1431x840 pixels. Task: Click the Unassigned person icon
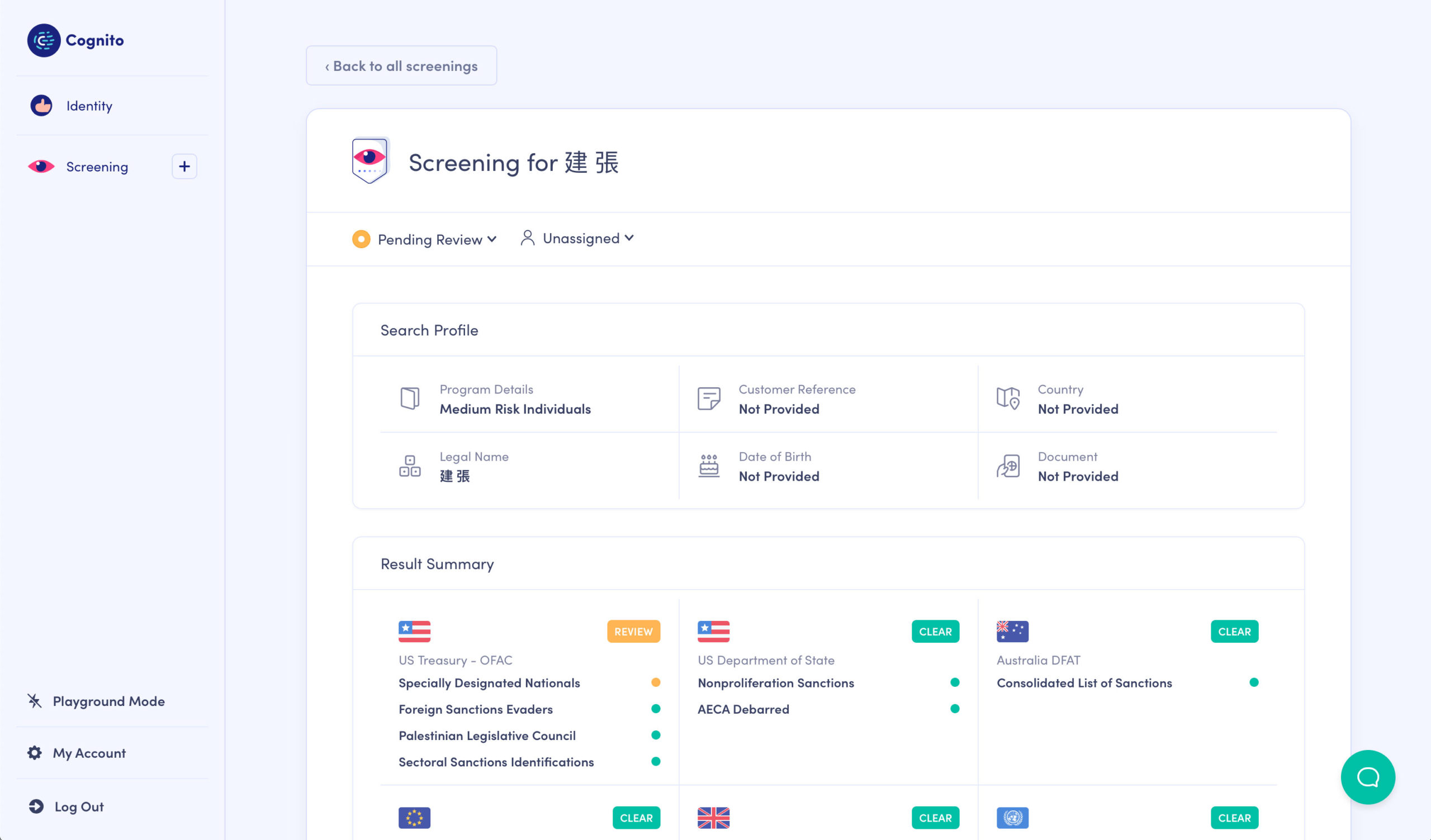pyautogui.click(x=528, y=238)
